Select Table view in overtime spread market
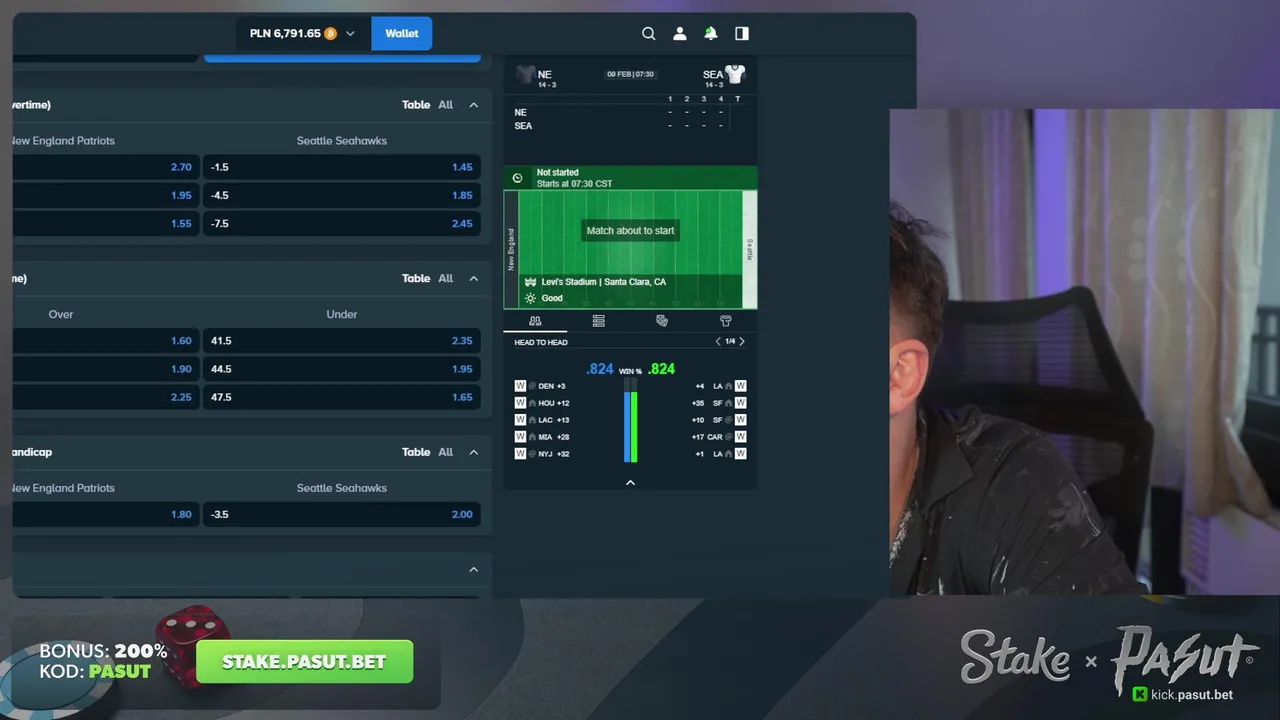Screen dimensions: 1280x720 416,105
